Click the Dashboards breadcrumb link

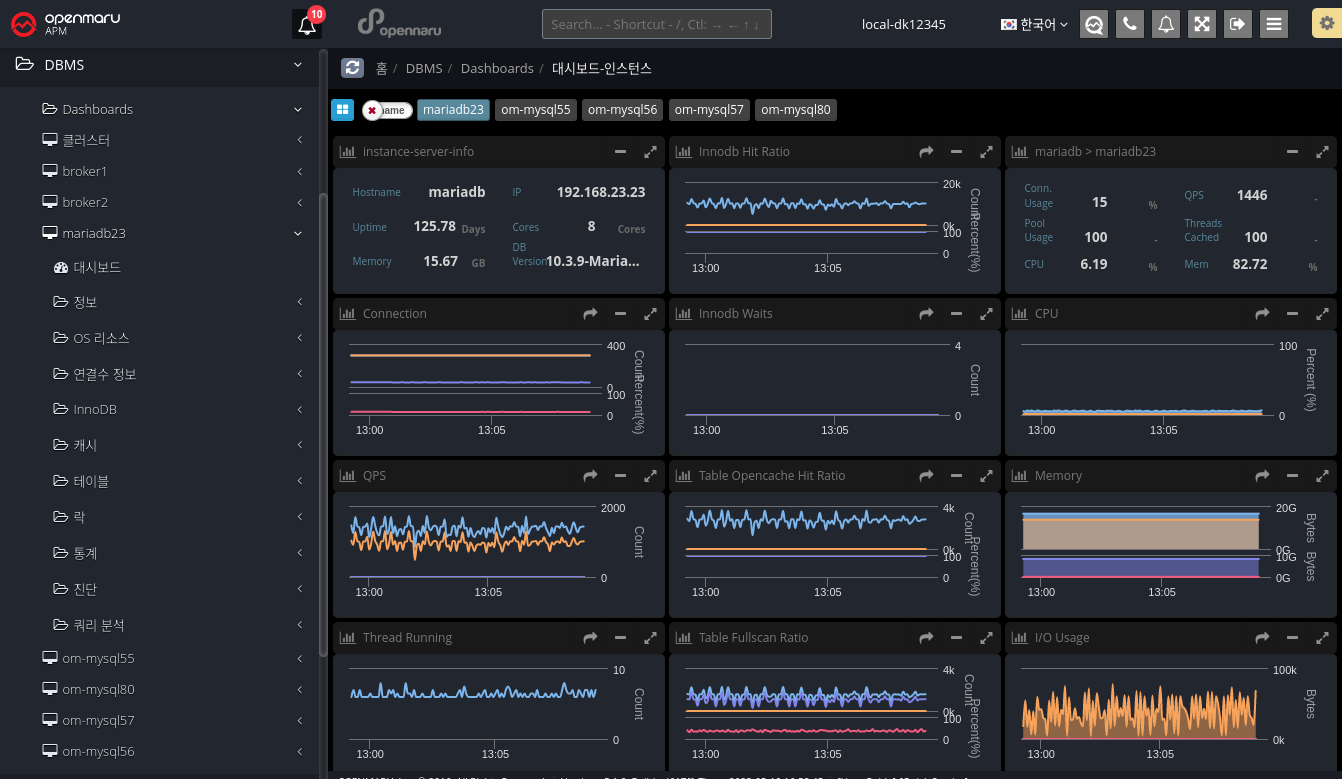(497, 68)
